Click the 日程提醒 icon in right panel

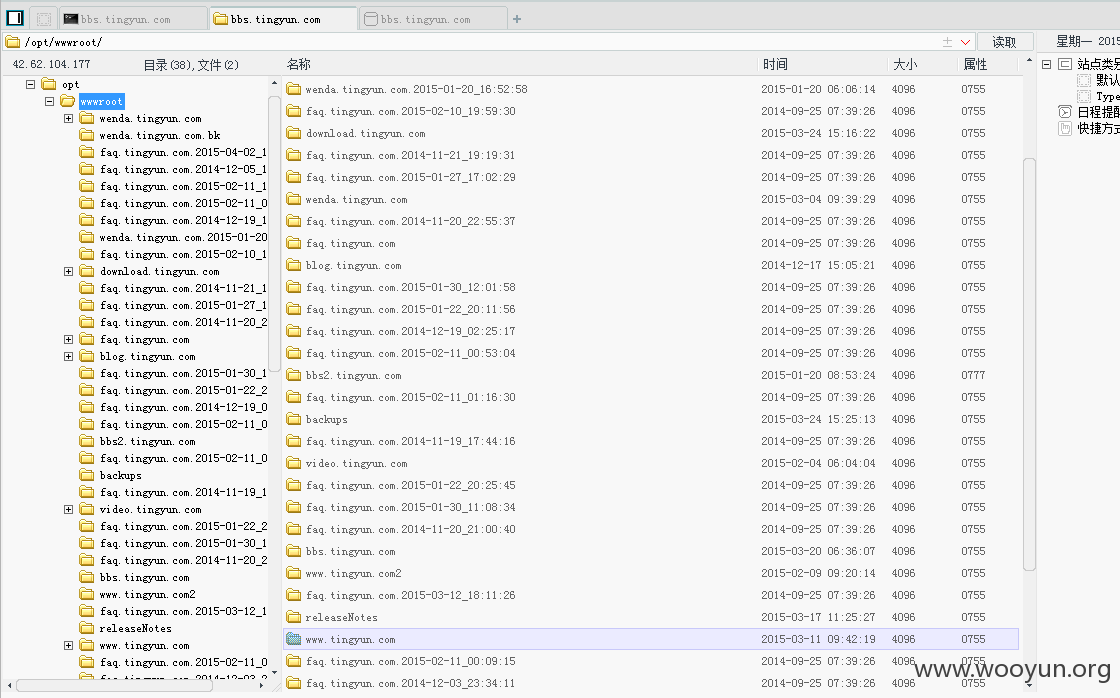[1064, 111]
